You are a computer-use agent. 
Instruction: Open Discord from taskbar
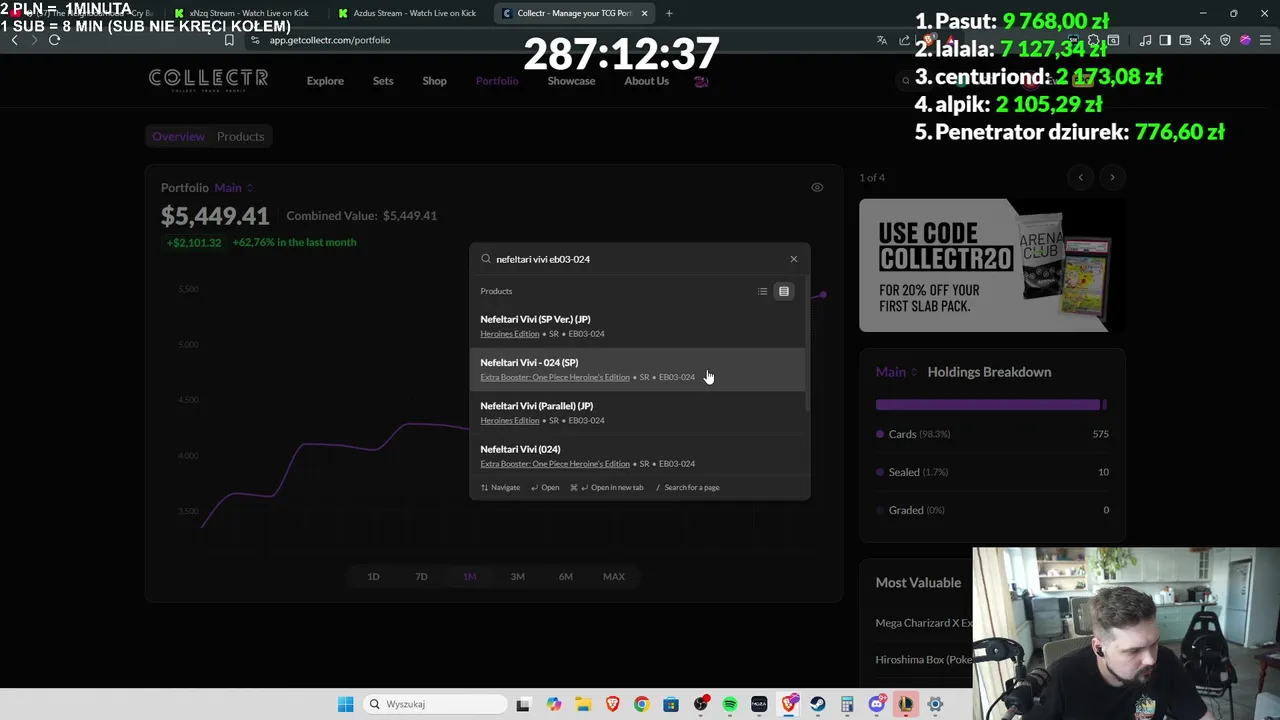877,704
